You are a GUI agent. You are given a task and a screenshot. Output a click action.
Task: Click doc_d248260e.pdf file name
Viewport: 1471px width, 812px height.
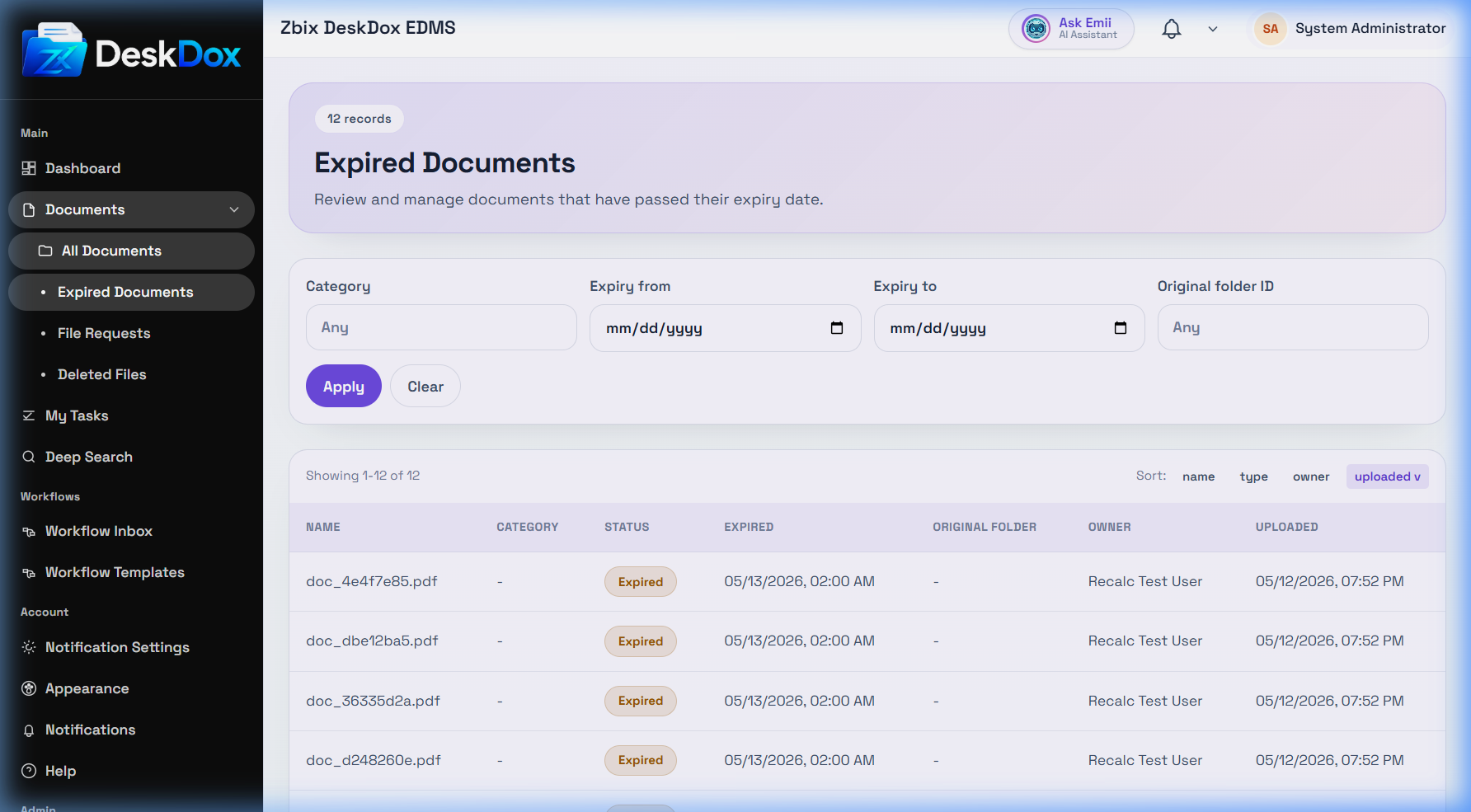pyautogui.click(x=374, y=760)
